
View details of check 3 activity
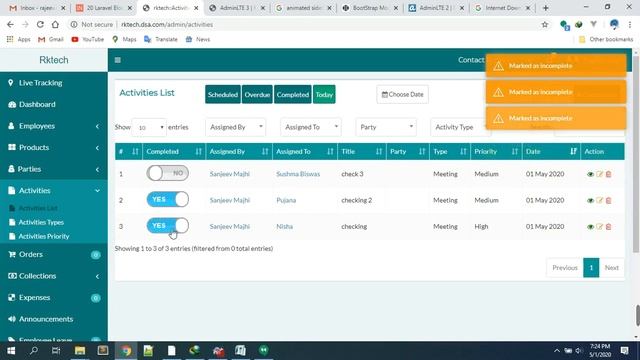(x=590, y=174)
